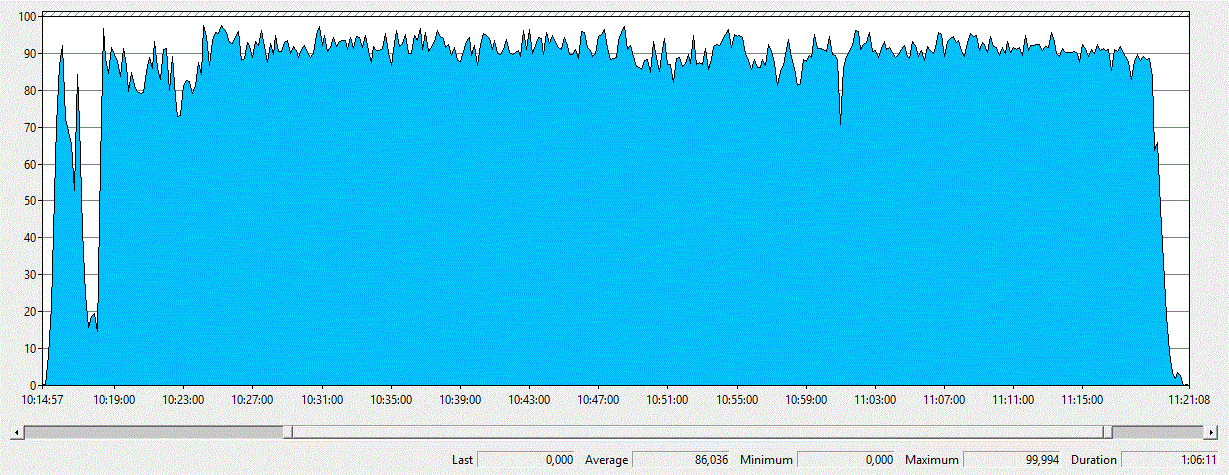Image resolution: width=1229 pixels, height=475 pixels.
Task: Click the 11:21:08 end time label
Action: coord(1187,399)
